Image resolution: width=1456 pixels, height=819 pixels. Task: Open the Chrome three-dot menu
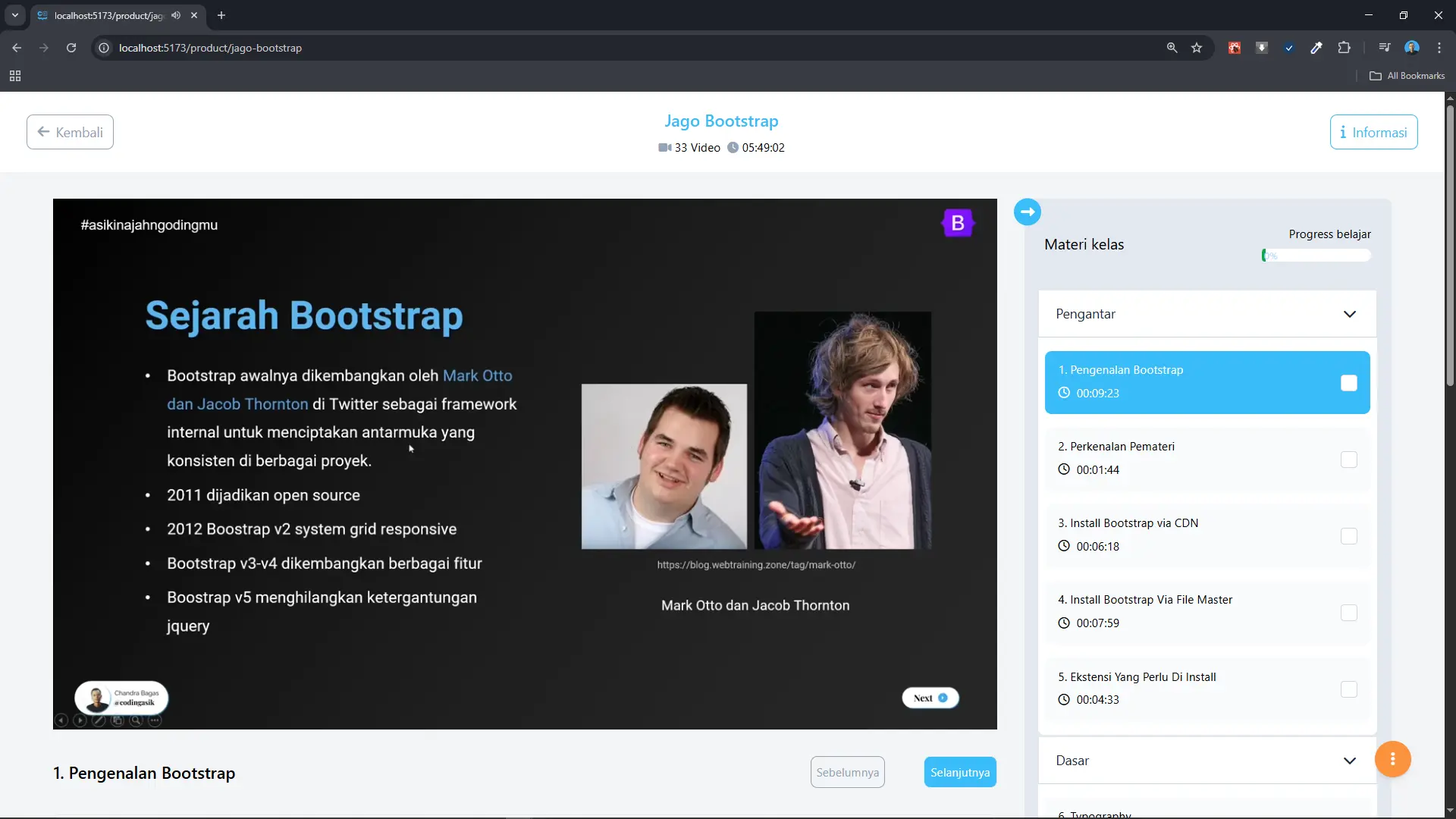1439,48
